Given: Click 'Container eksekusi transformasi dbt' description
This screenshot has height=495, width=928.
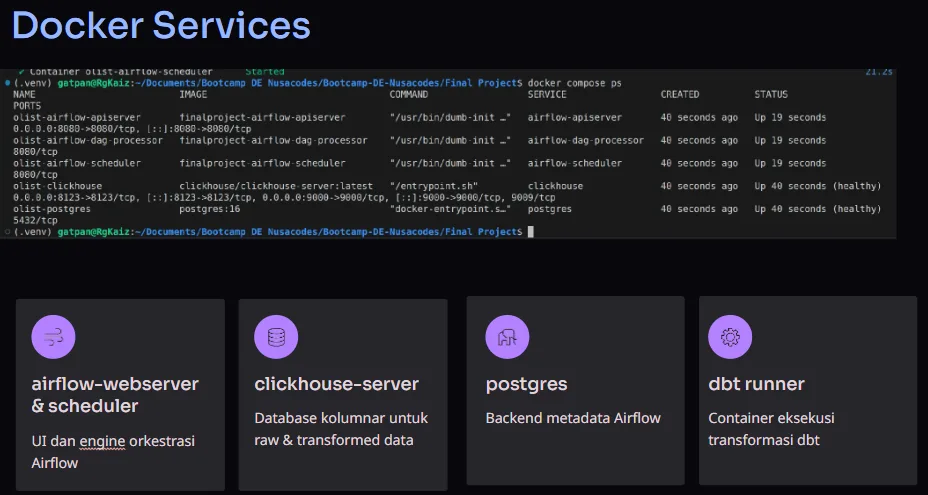Looking at the screenshot, I should tap(771, 429).
